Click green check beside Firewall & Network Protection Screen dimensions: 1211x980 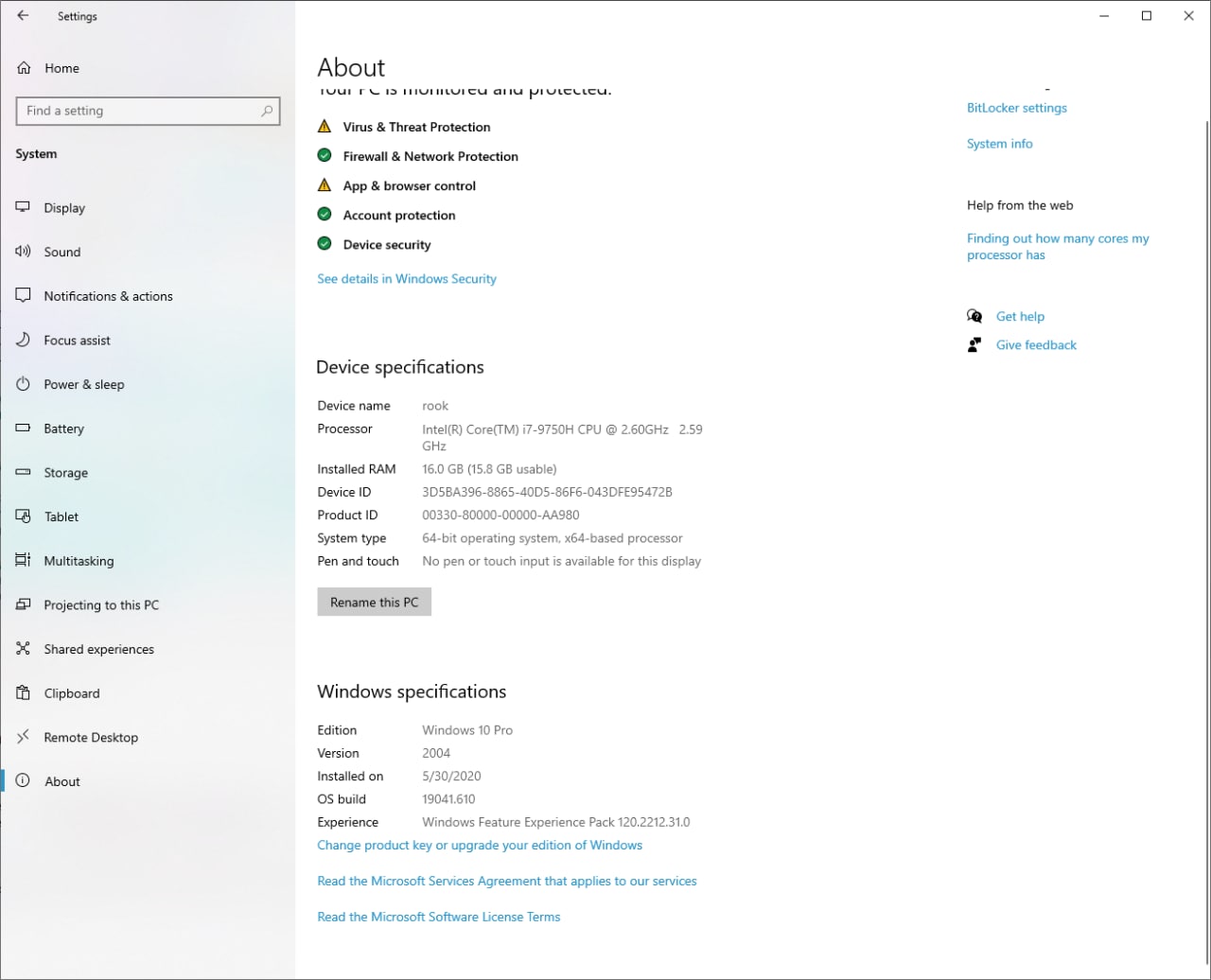(325, 155)
